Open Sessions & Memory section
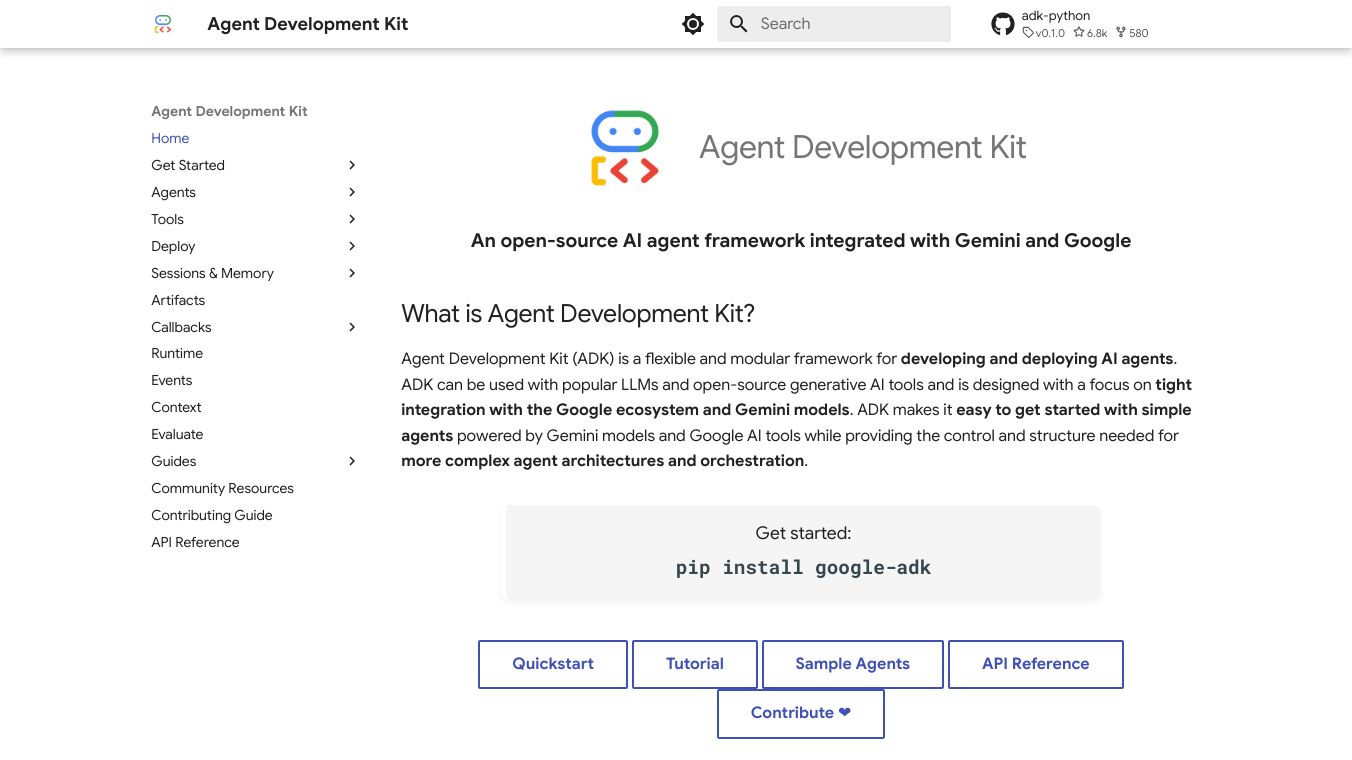Image resolution: width=1352 pixels, height=760 pixels. pyautogui.click(x=212, y=273)
